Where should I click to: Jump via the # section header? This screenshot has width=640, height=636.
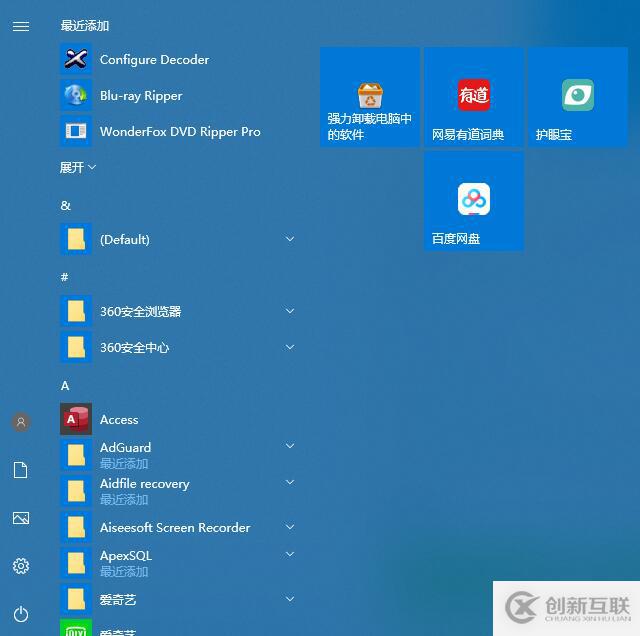[64, 278]
